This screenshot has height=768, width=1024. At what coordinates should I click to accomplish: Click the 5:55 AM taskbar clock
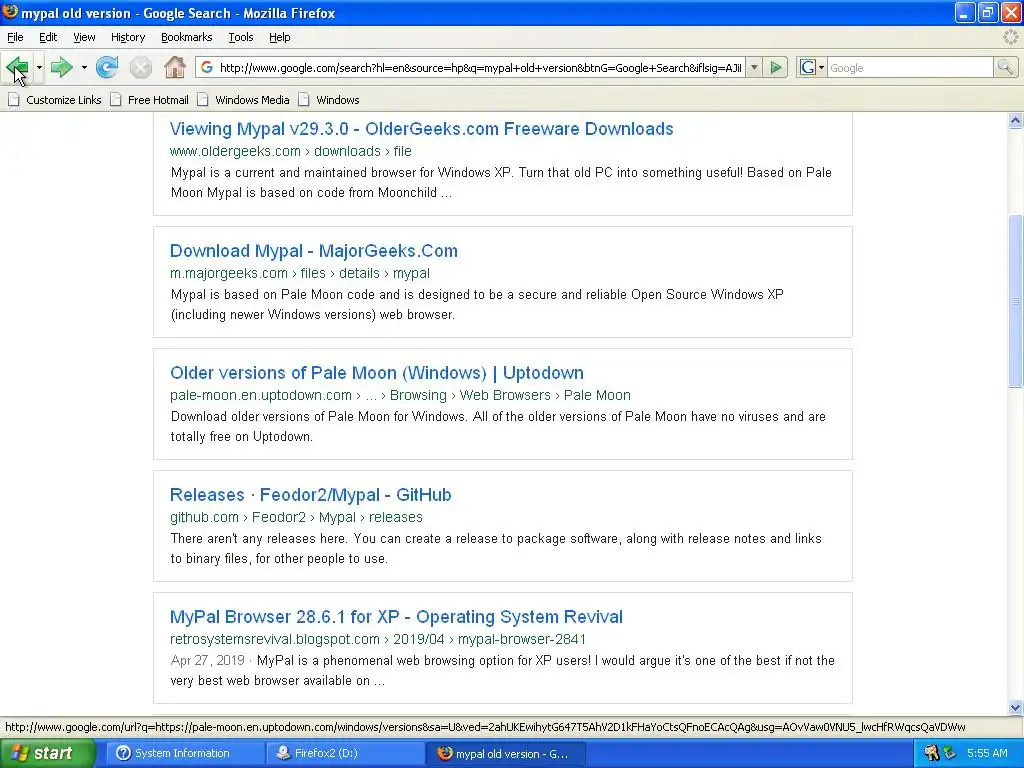[987, 753]
